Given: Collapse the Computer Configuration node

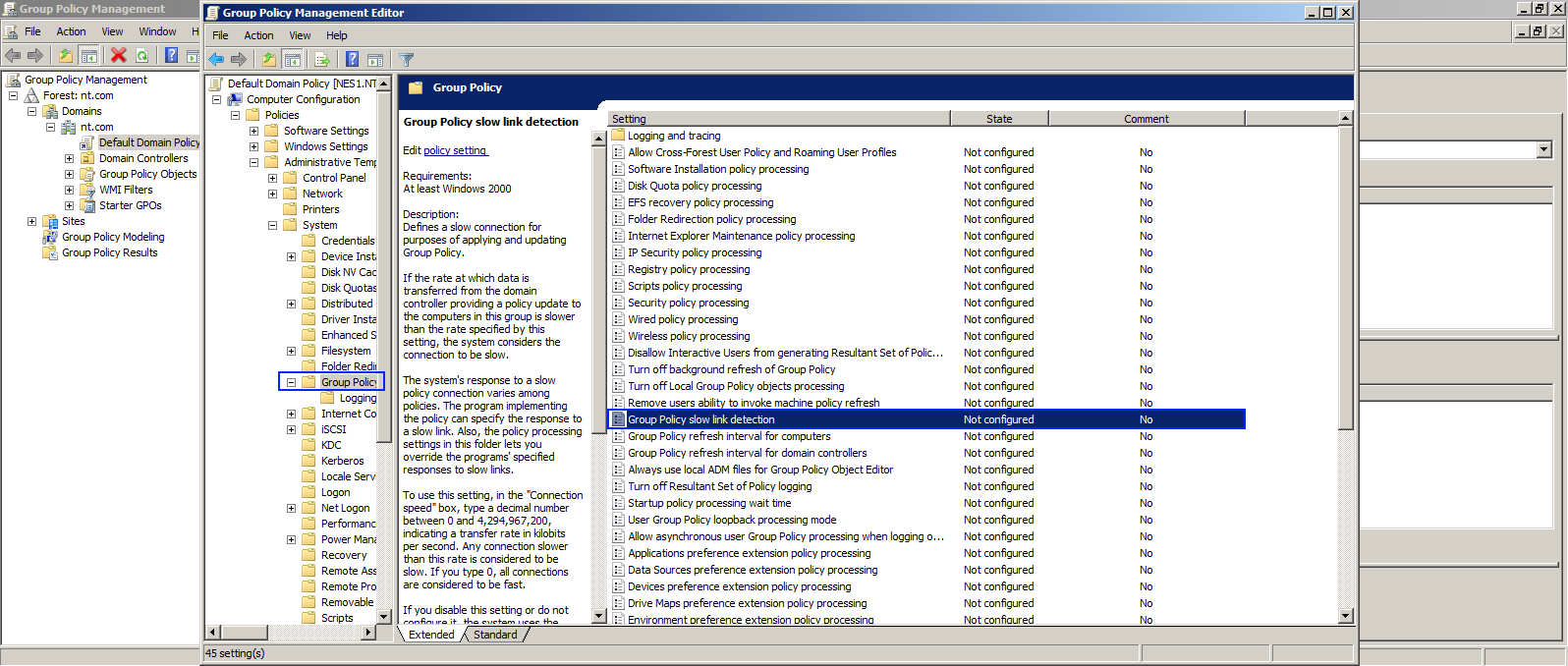Looking at the screenshot, I should tap(216, 99).
